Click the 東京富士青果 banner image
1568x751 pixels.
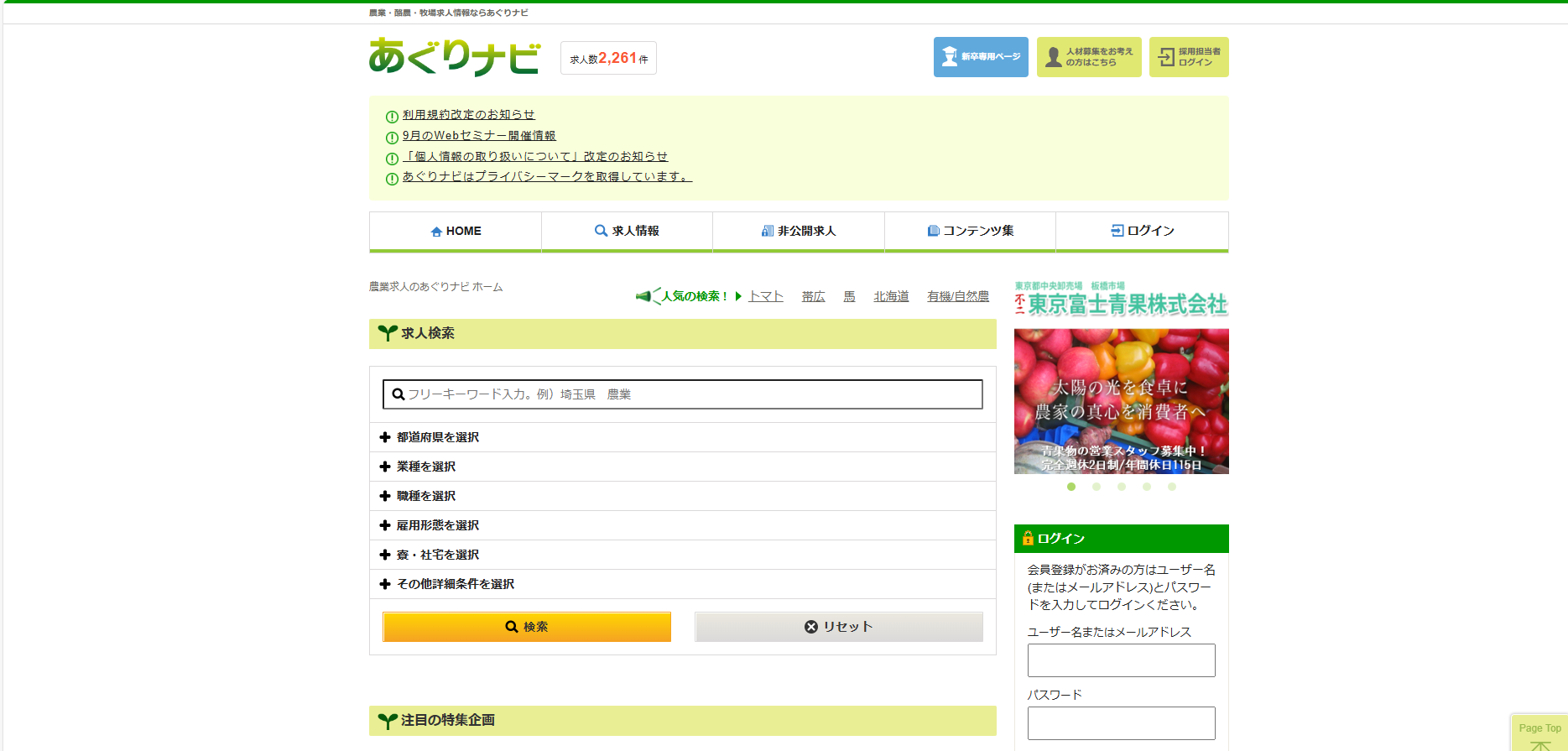click(1121, 401)
